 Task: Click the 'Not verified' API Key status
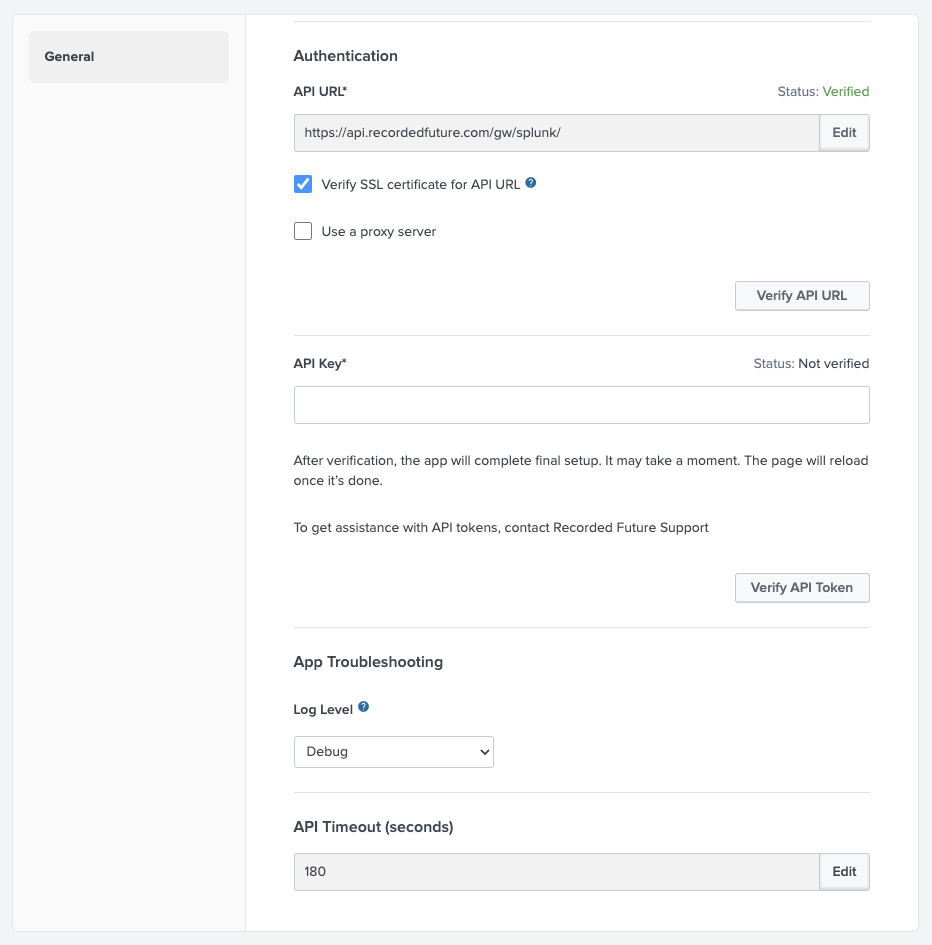click(x=833, y=364)
